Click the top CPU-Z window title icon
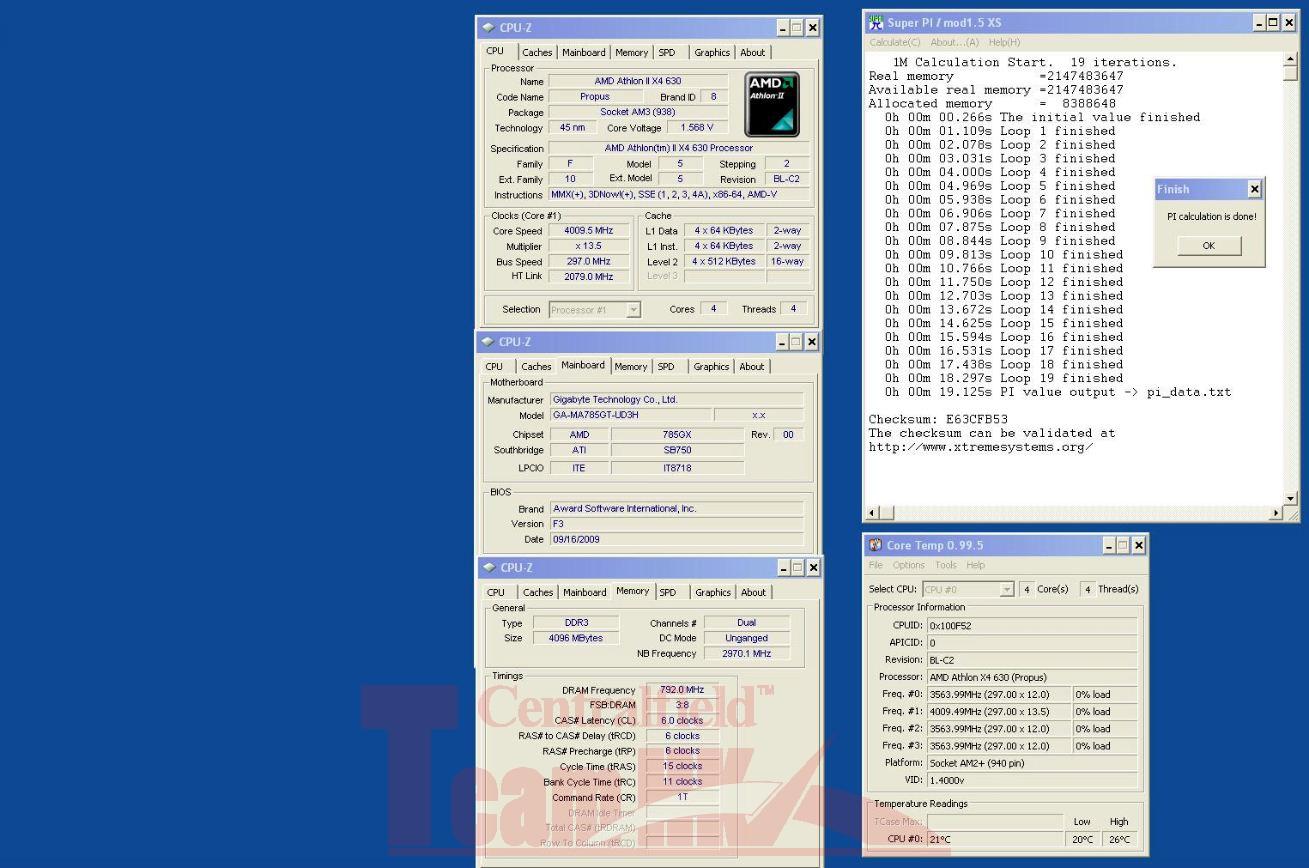The height and width of the screenshot is (868, 1309). (487, 28)
